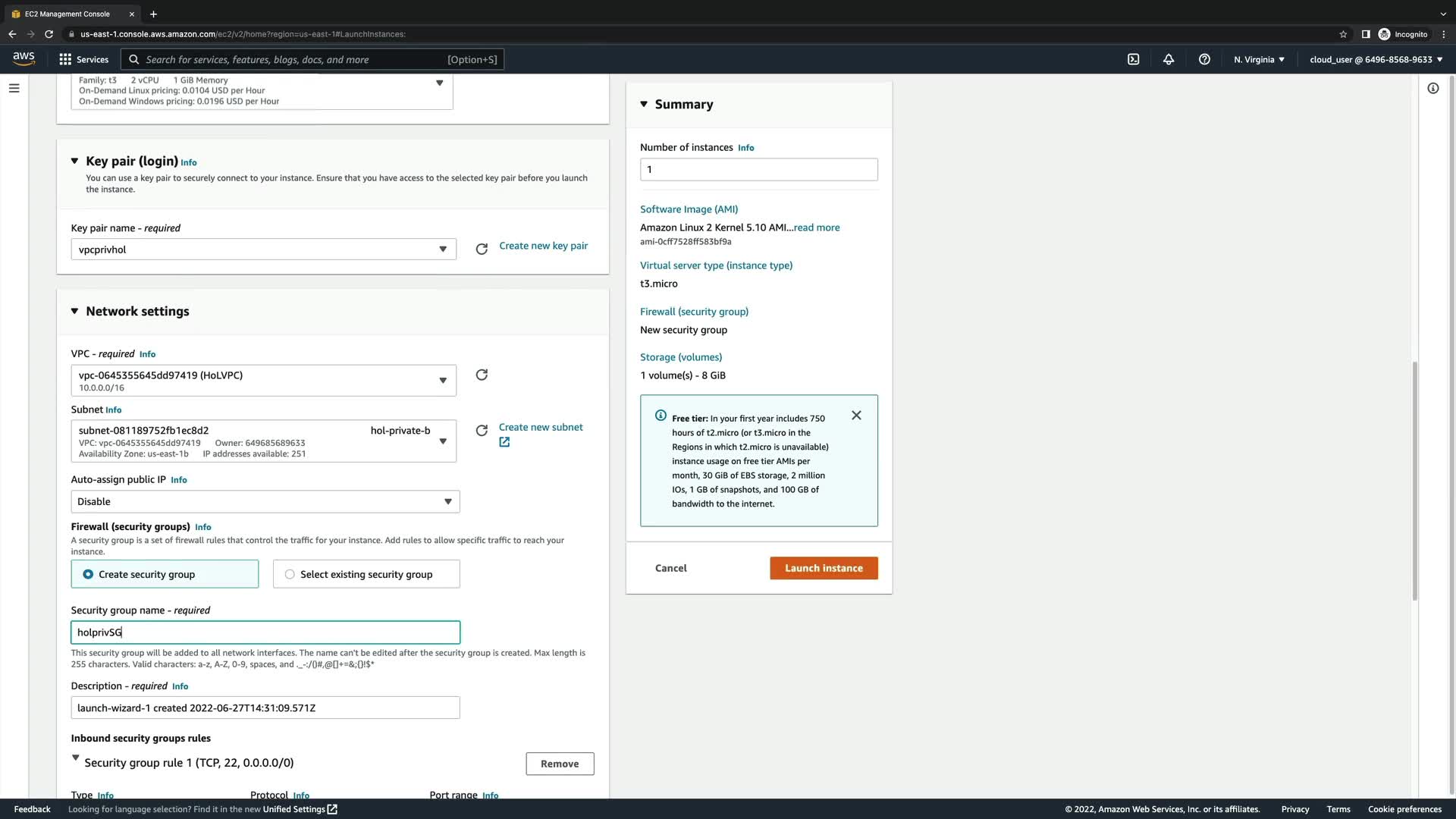Open the hamburger side navigation menu

pyautogui.click(x=14, y=88)
